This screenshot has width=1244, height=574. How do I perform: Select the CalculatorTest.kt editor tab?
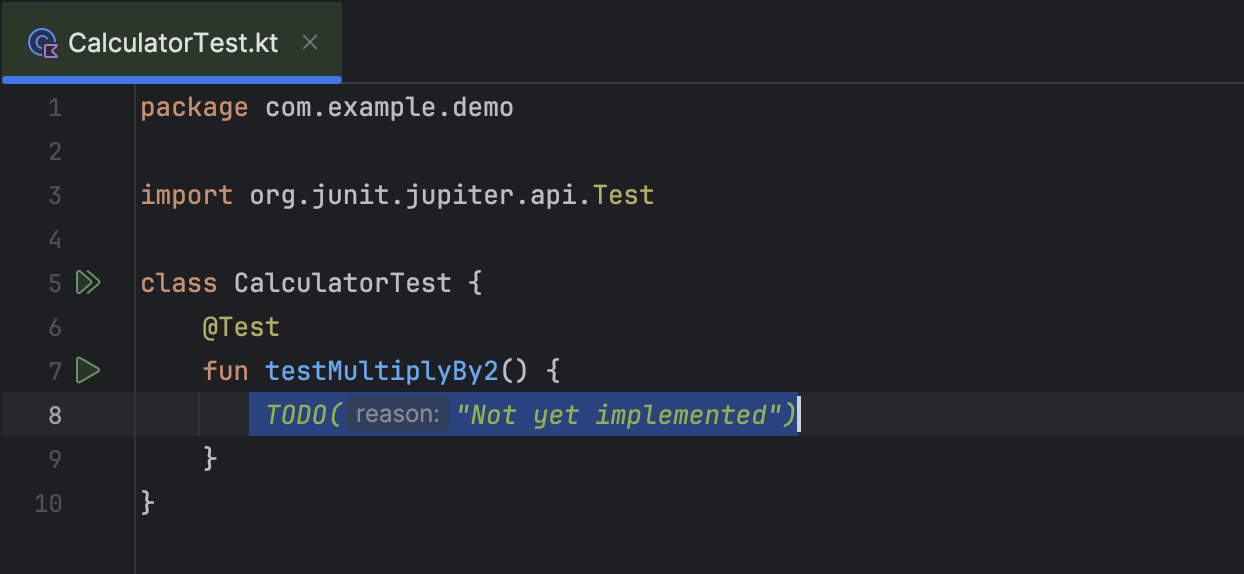(172, 43)
